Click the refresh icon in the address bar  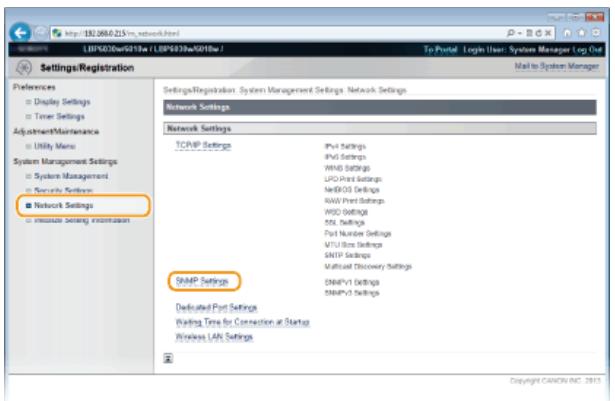539,33
